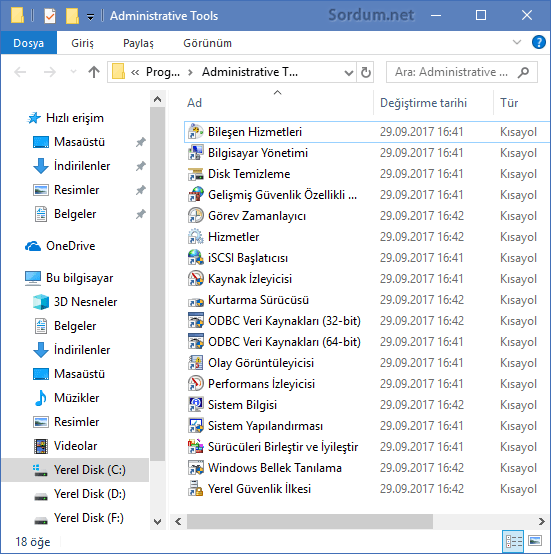
Task: Open pinned İndirilenler under Hızlı erişim
Action: [x=72, y=166]
